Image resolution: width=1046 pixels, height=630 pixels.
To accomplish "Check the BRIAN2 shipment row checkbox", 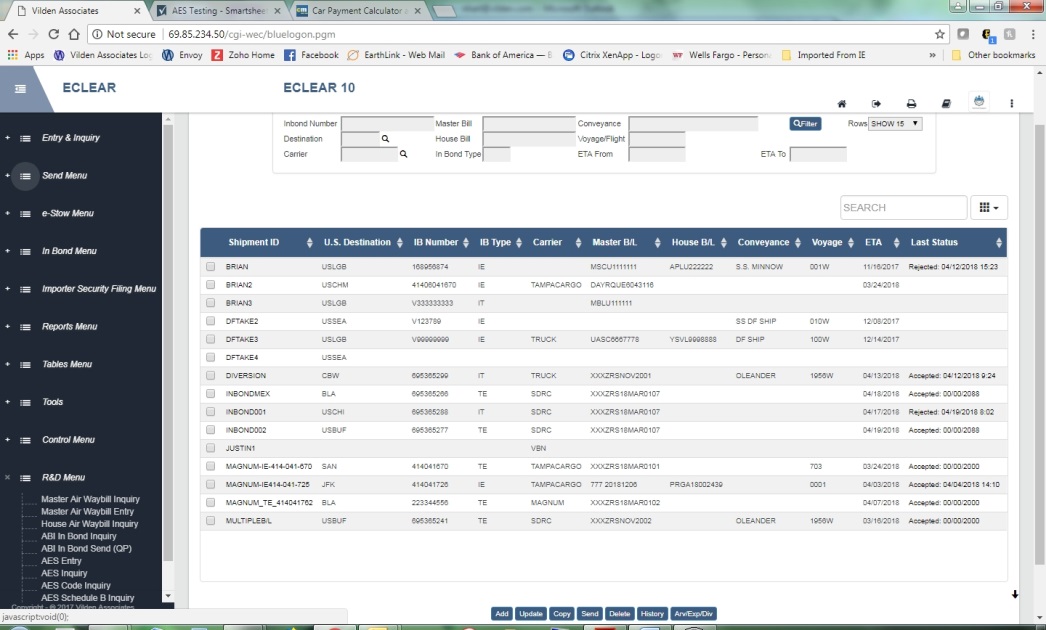I will click(x=211, y=284).
